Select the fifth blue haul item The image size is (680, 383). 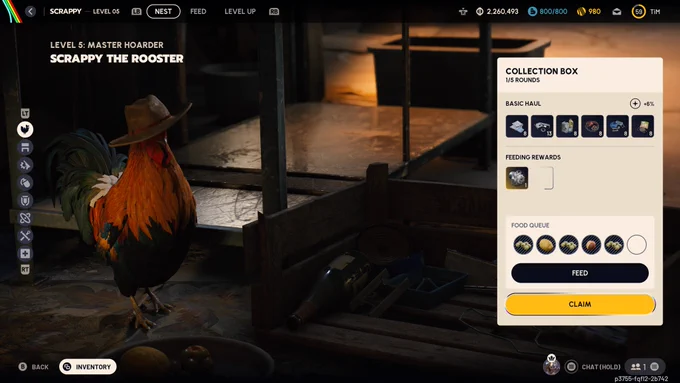click(618, 126)
